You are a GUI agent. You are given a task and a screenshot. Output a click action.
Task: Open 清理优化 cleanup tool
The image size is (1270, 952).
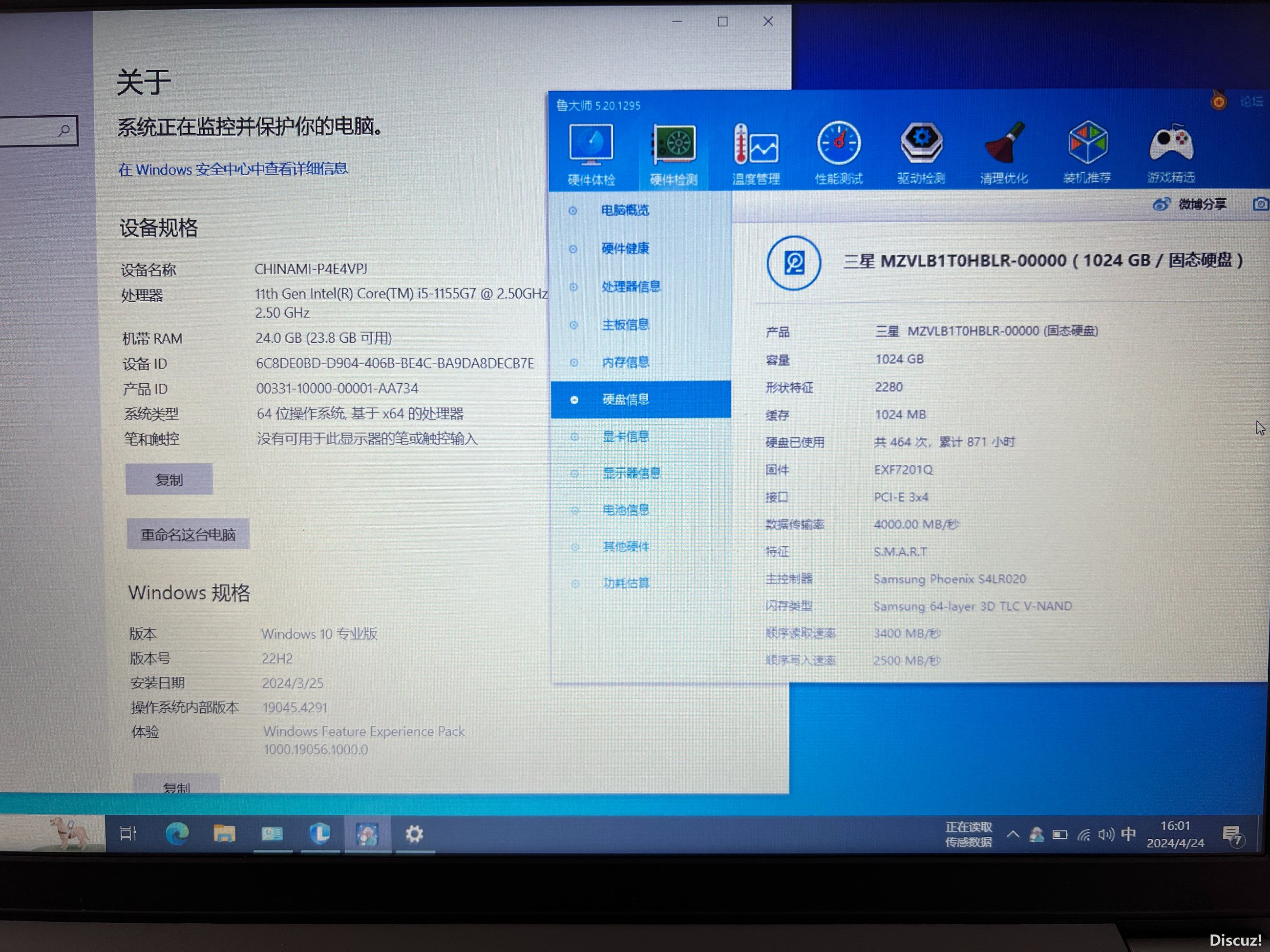pos(1004,153)
